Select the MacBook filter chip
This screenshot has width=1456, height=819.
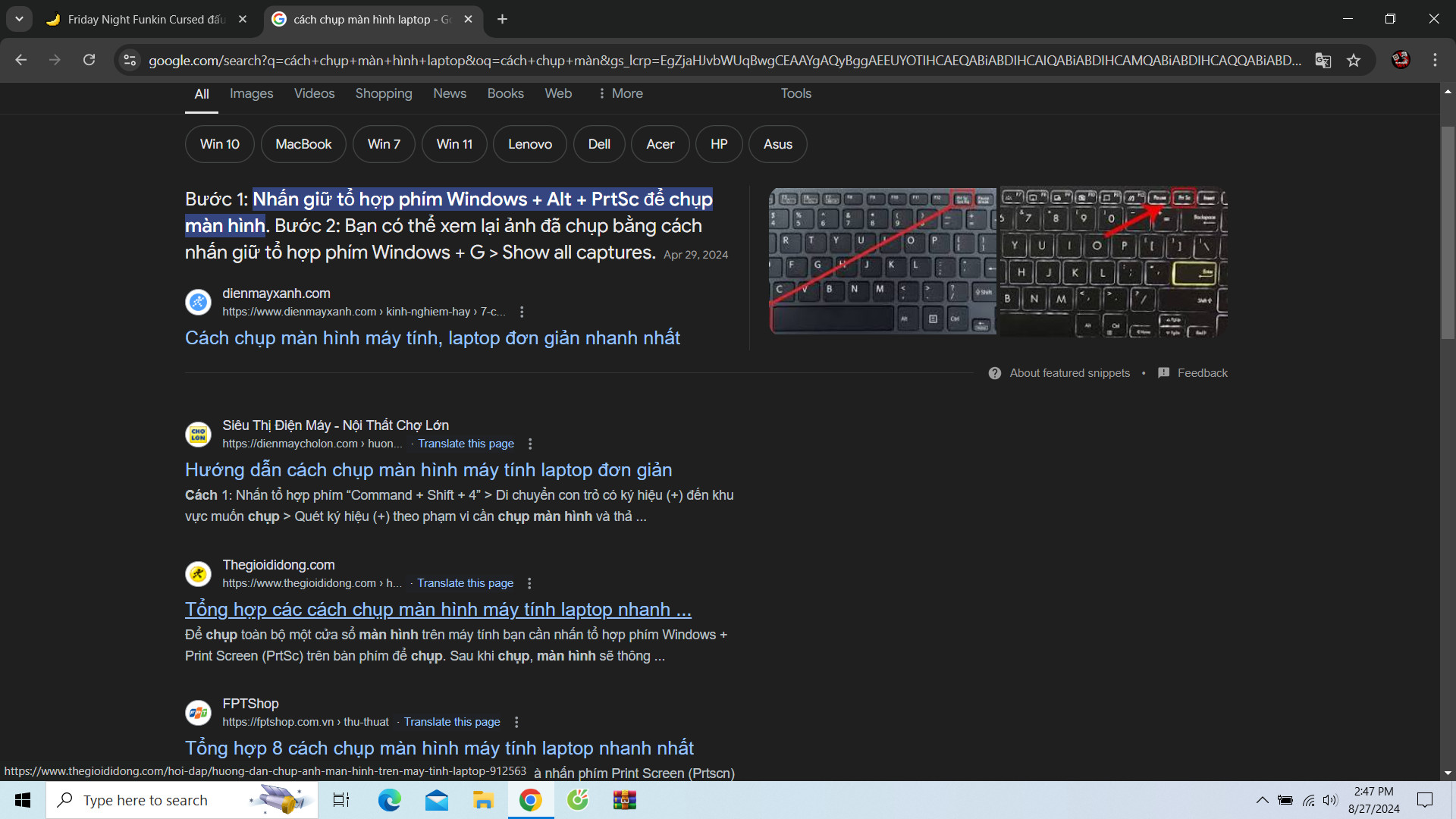303,144
